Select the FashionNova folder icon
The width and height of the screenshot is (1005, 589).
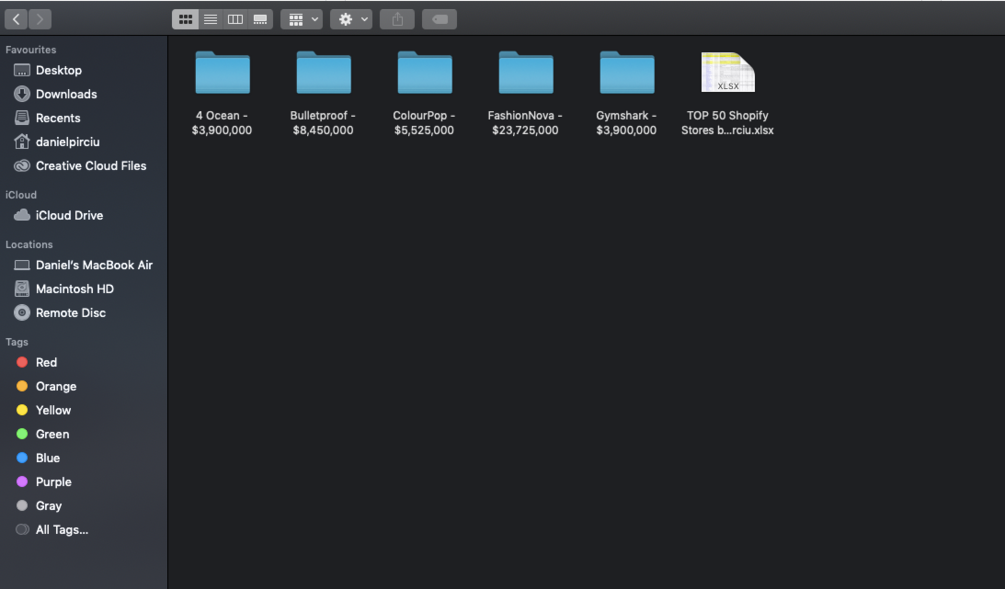pyautogui.click(x=526, y=72)
